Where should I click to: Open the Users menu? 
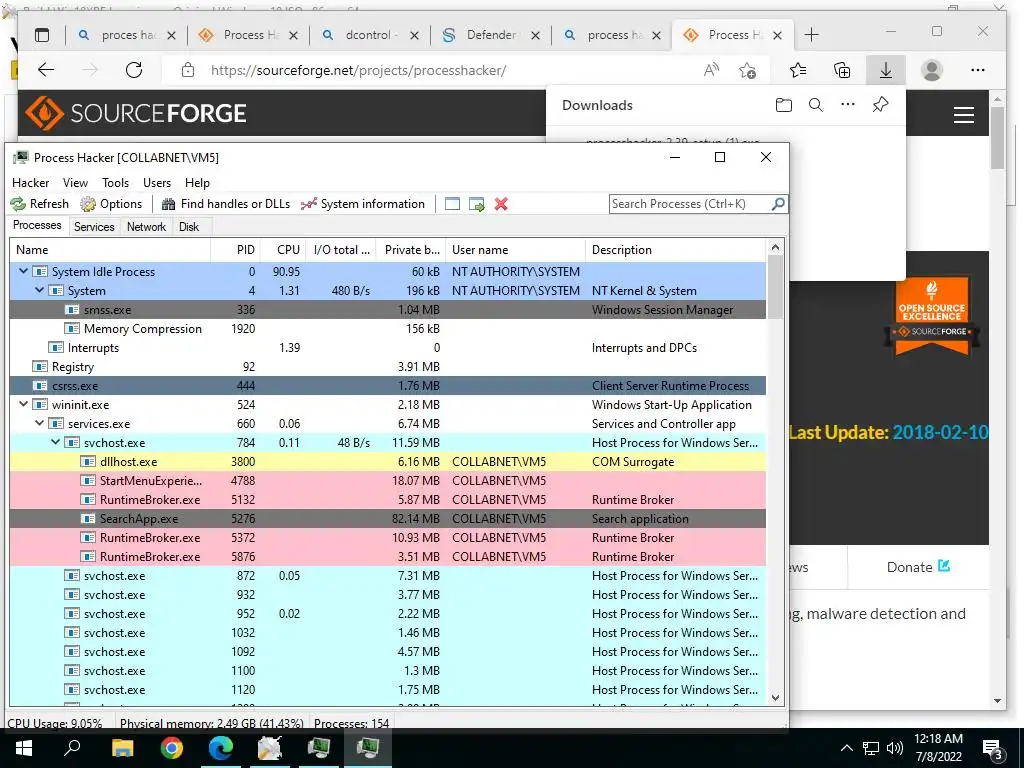pyautogui.click(x=157, y=183)
